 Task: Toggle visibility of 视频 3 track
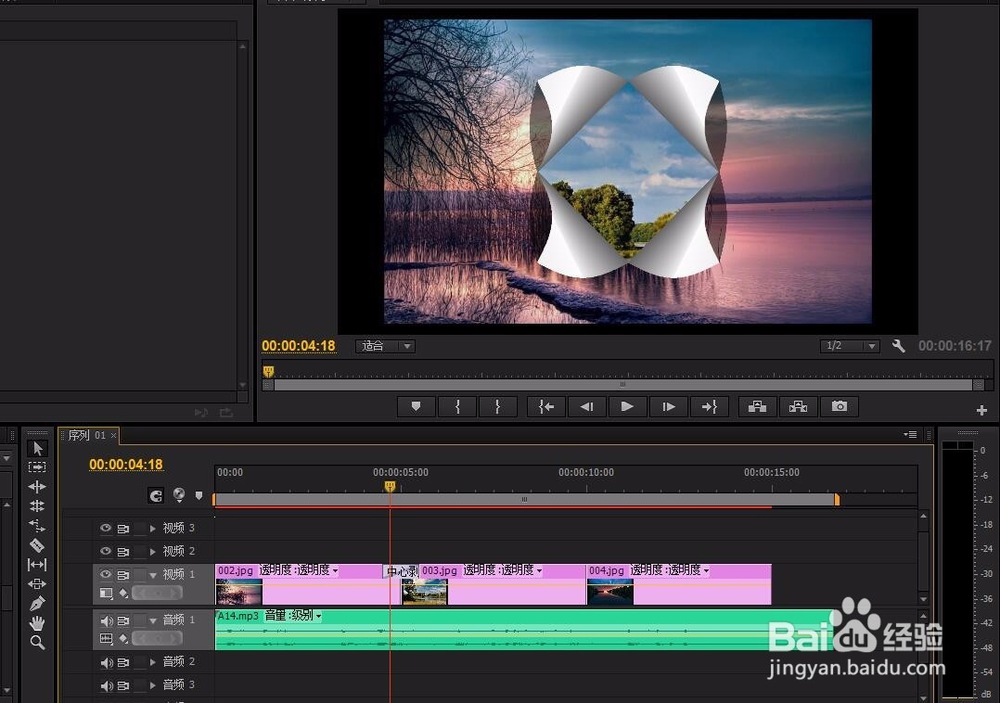[106, 528]
